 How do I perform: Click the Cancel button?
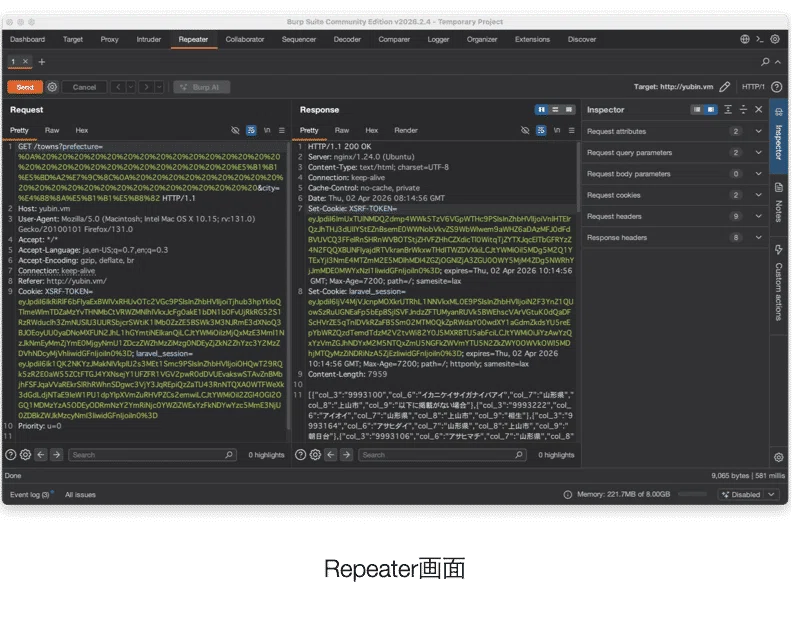click(84, 87)
